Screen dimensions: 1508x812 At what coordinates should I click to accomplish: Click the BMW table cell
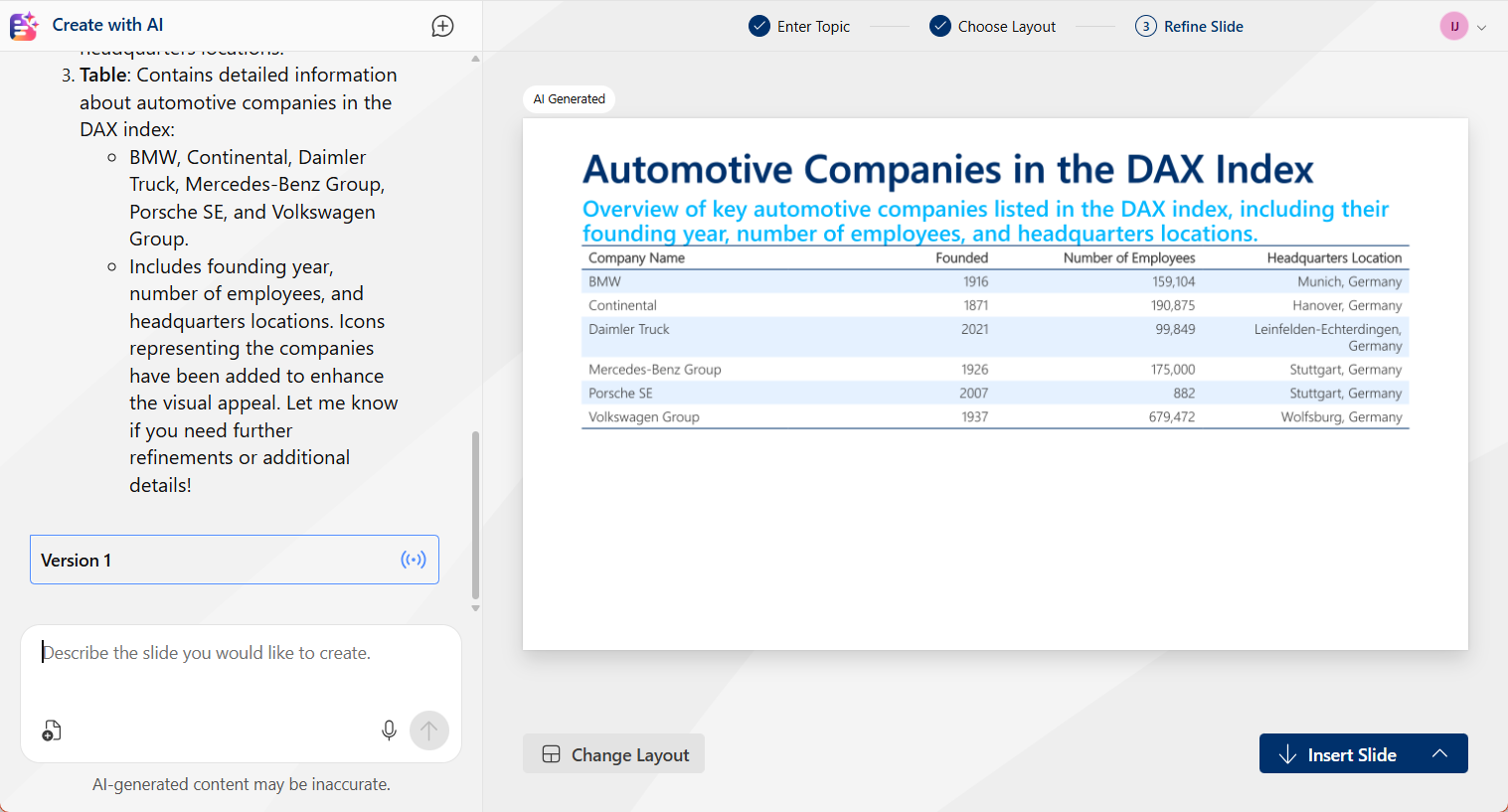(x=604, y=281)
